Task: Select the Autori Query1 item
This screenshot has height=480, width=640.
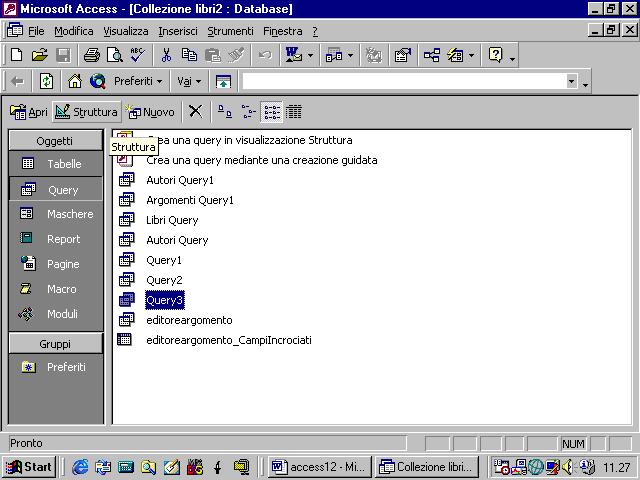Action: point(180,180)
